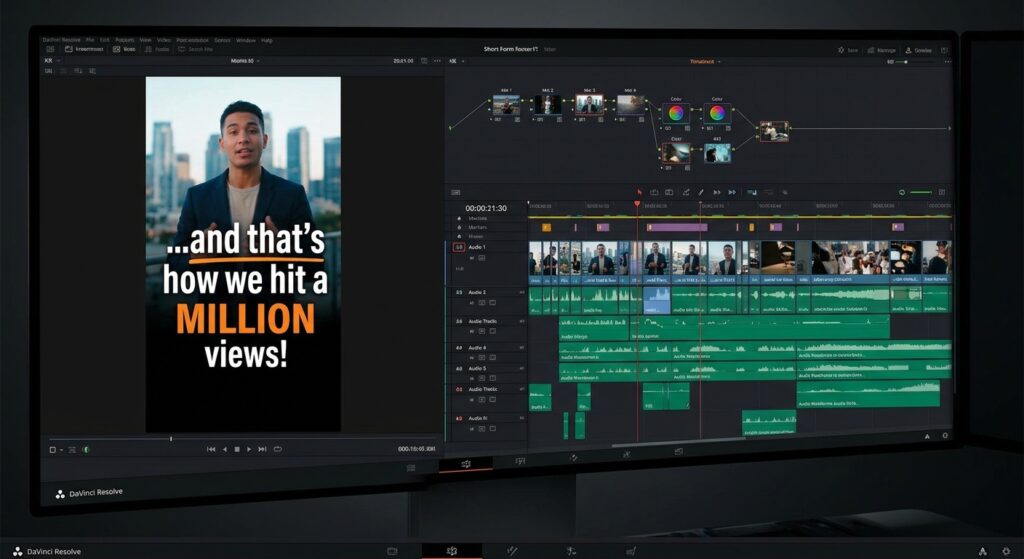Click the viewer scrubber bar under the preview
This screenshot has width=1024, height=559.
coord(242,439)
